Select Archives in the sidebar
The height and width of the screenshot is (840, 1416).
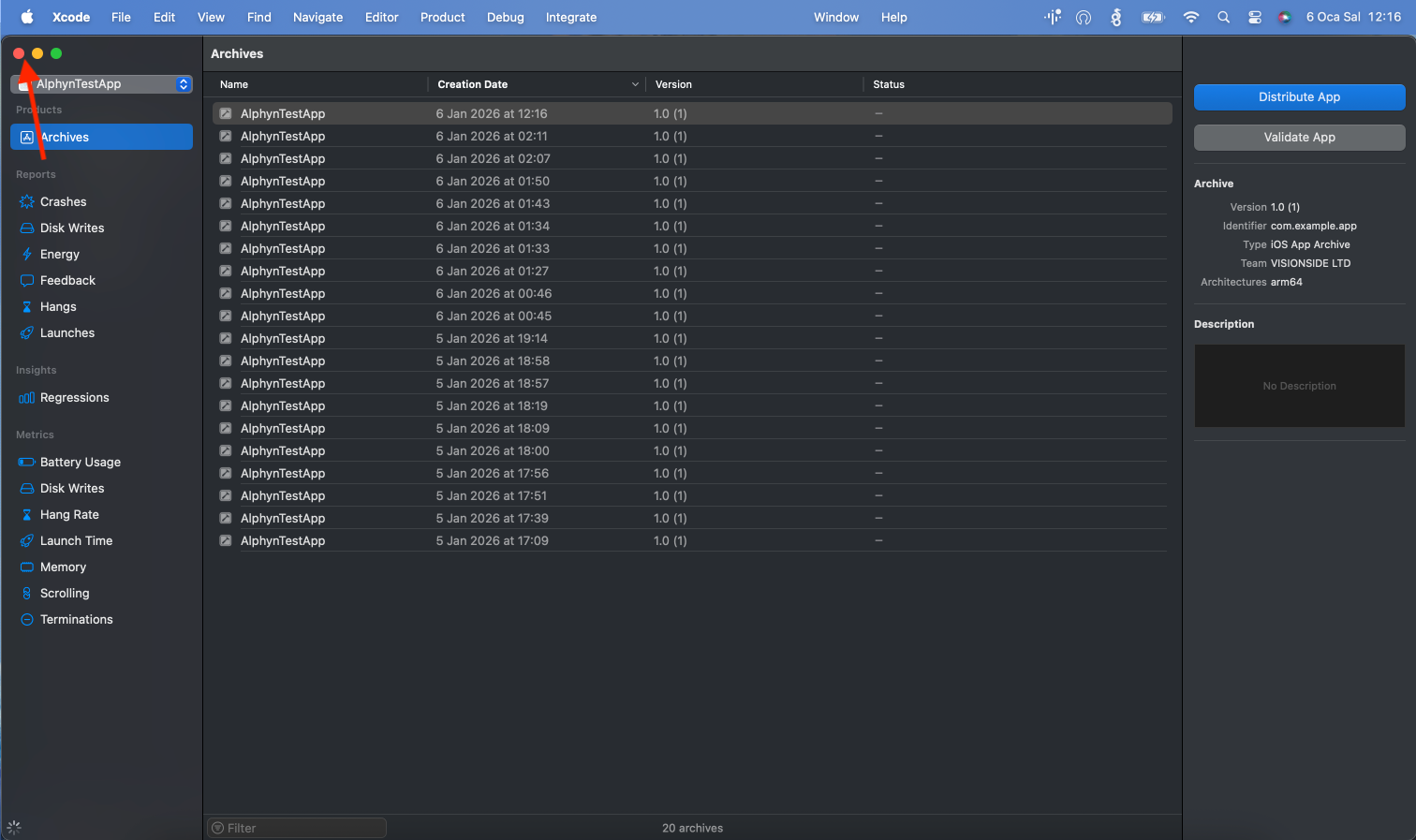click(x=101, y=137)
